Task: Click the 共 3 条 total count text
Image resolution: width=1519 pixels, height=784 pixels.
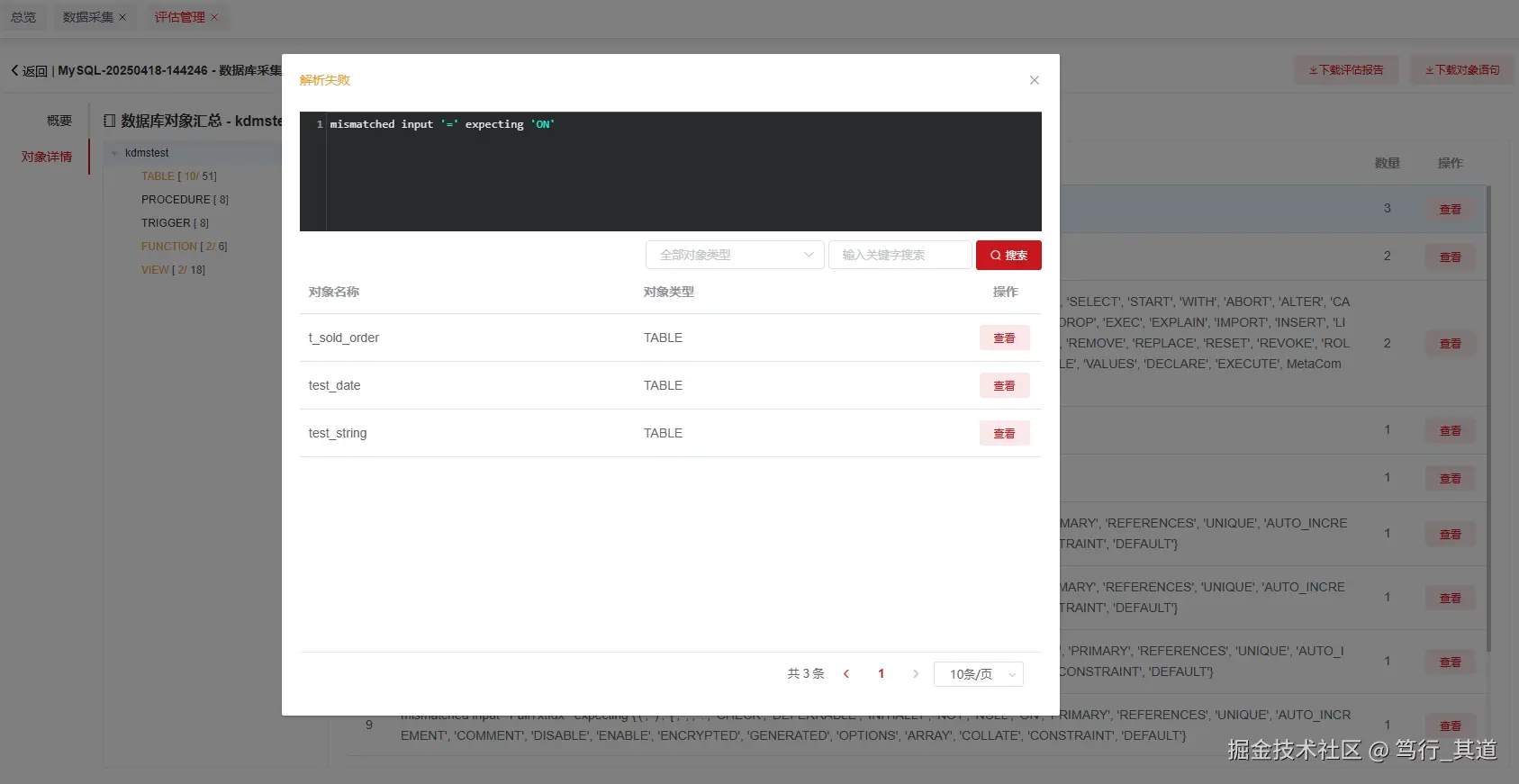Action: pyautogui.click(x=806, y=674)
